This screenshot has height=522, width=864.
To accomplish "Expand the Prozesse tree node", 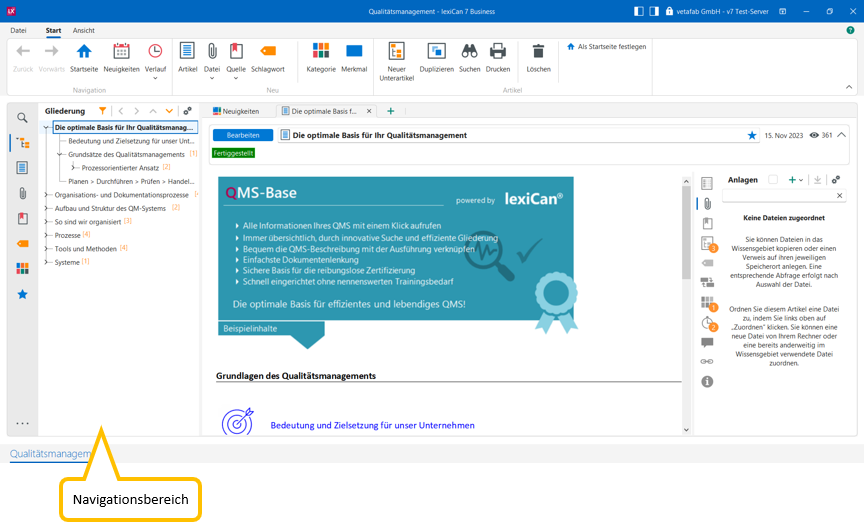I will pyautogui.click(x=46, y=235).
